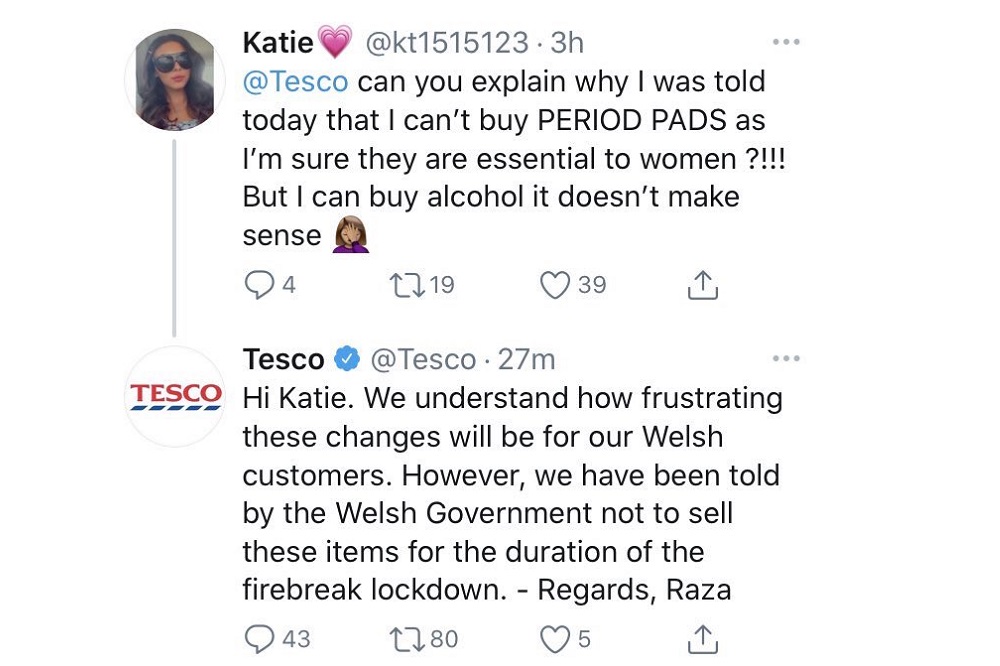Screen dimensions: 1000x666
Task: Click the Katie display name
Action: pos(278,43)
